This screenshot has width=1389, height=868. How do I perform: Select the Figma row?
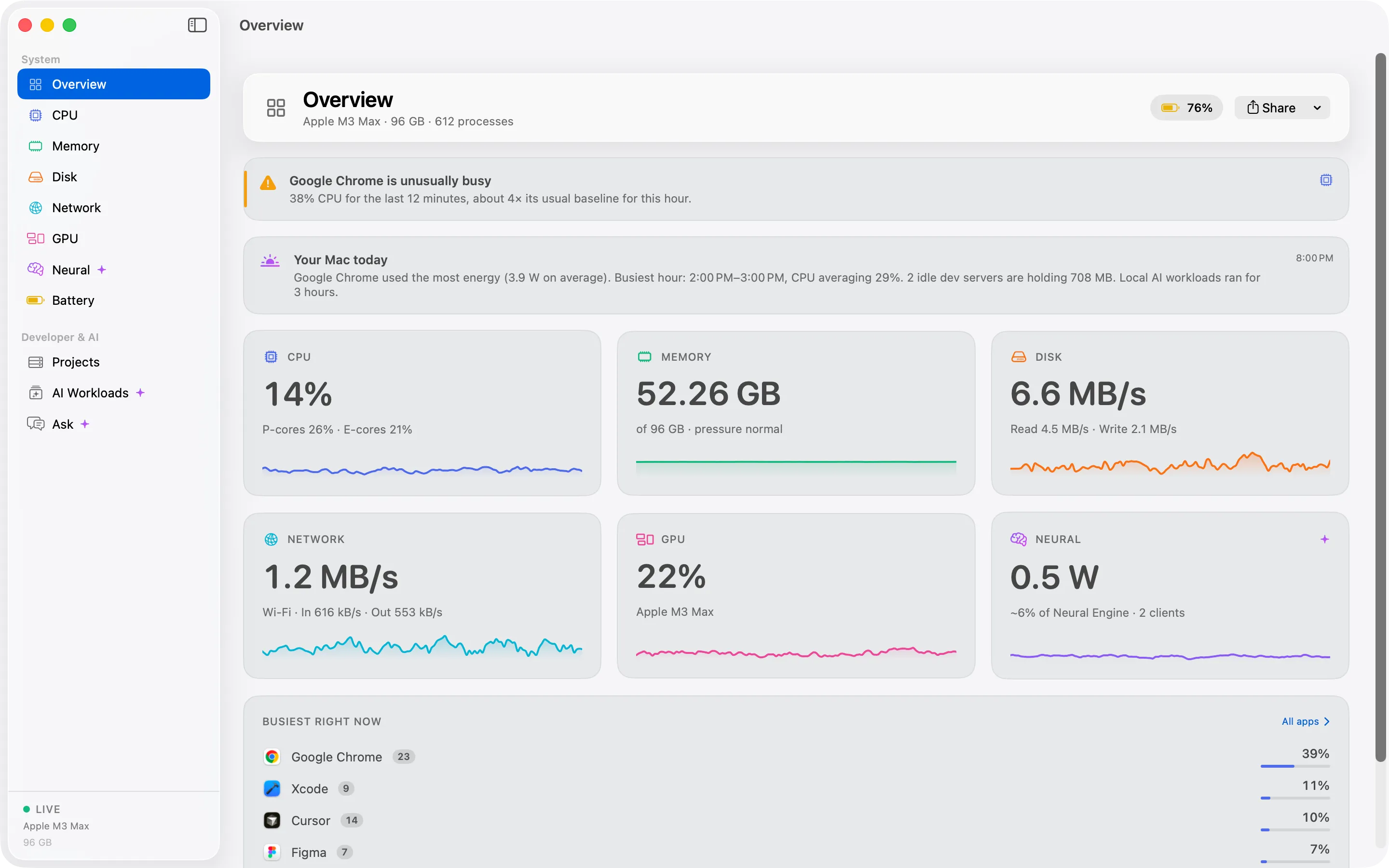click(796, 852)
